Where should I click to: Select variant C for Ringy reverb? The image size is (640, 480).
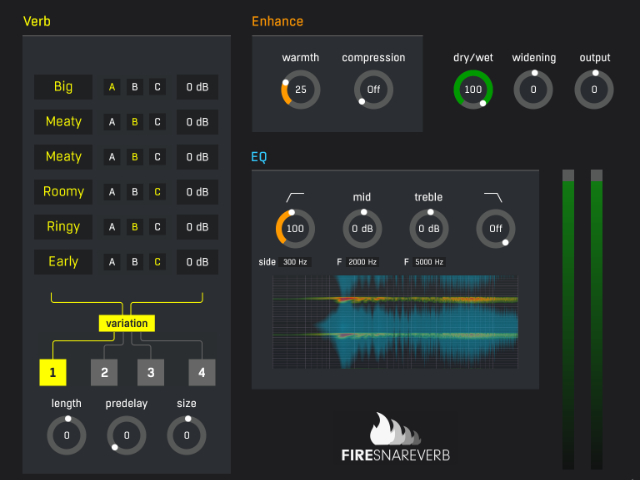[x=157, y=227]
